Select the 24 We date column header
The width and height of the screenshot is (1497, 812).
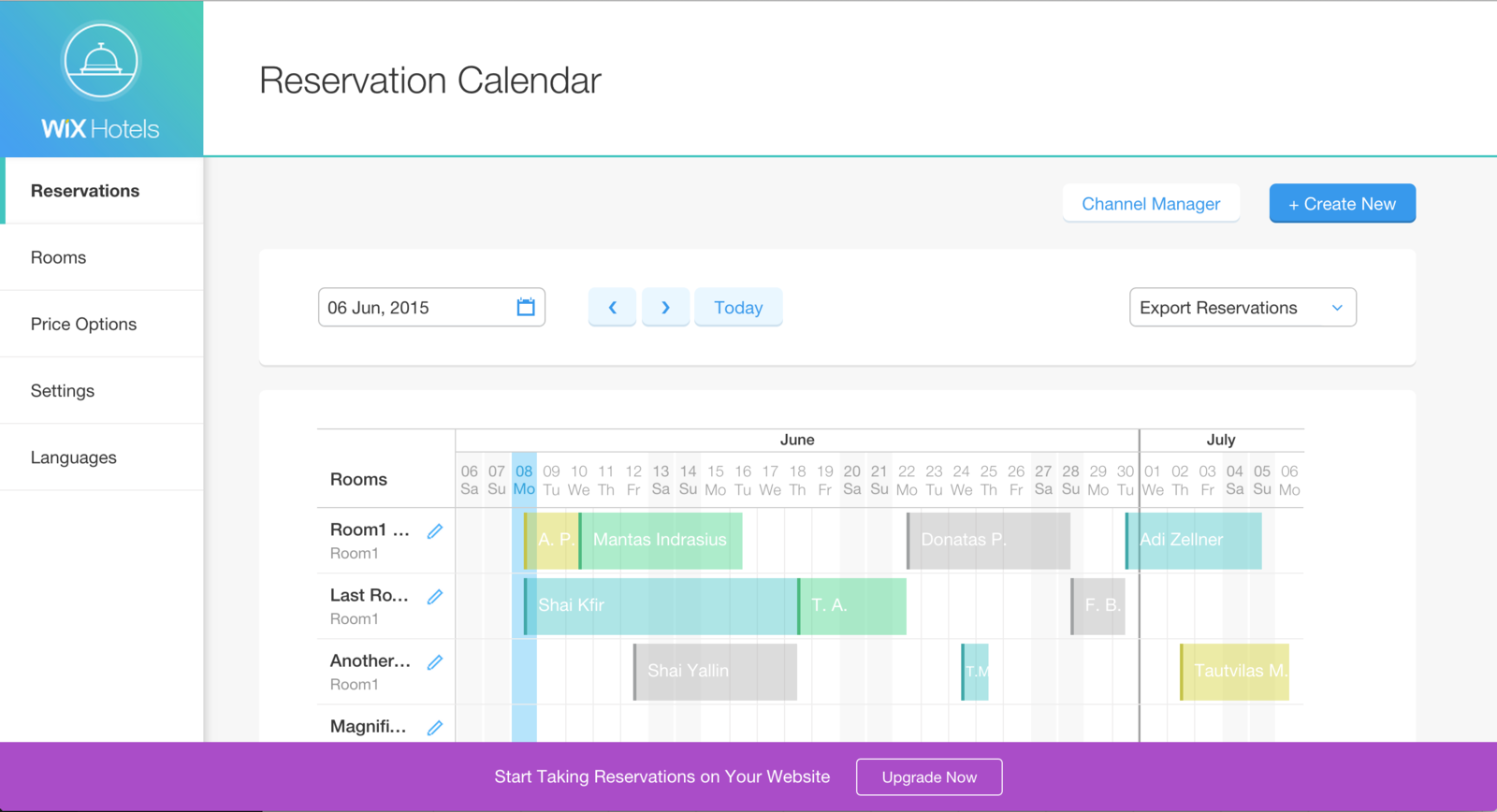pyautogui.click(x=961, y=480)
